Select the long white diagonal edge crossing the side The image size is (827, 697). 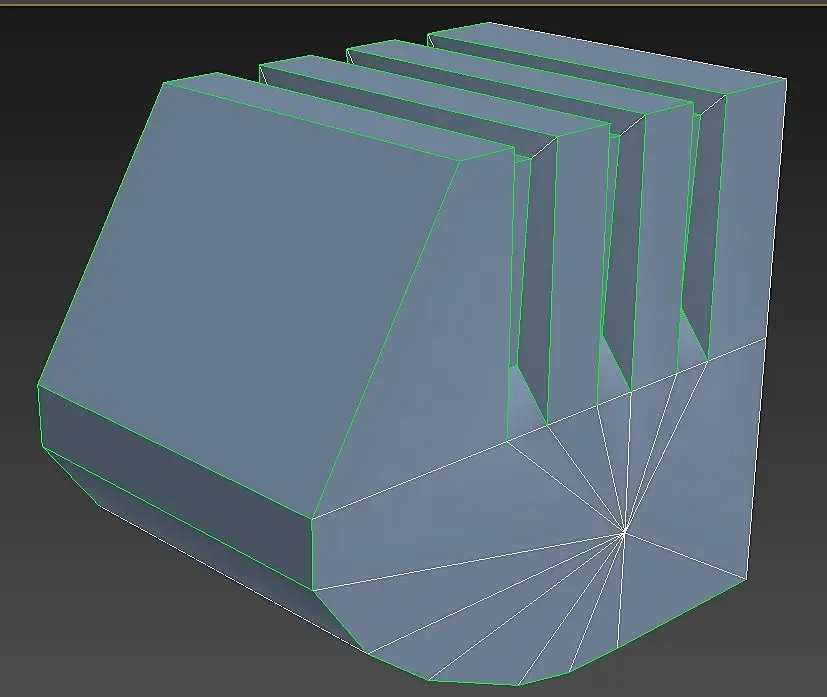pos(538,428)
